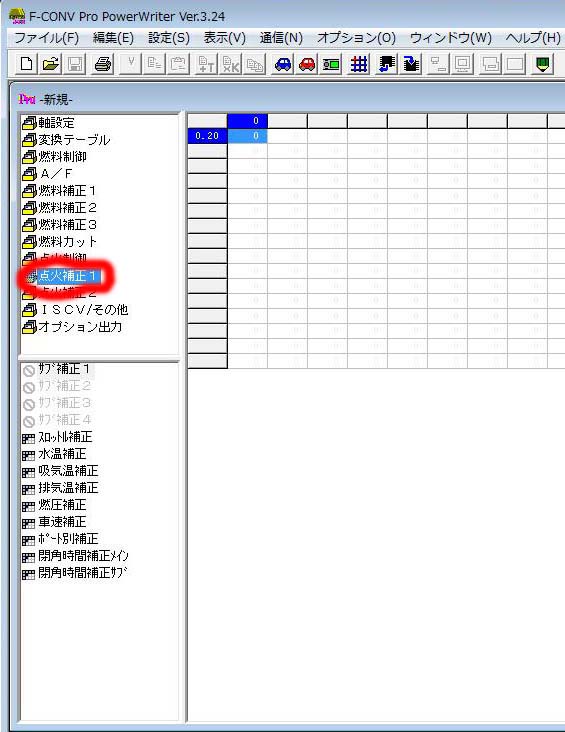This screenshot has width=565, height=732.
Task: Click the 0.20 row header cell
Action: point(207,136)
